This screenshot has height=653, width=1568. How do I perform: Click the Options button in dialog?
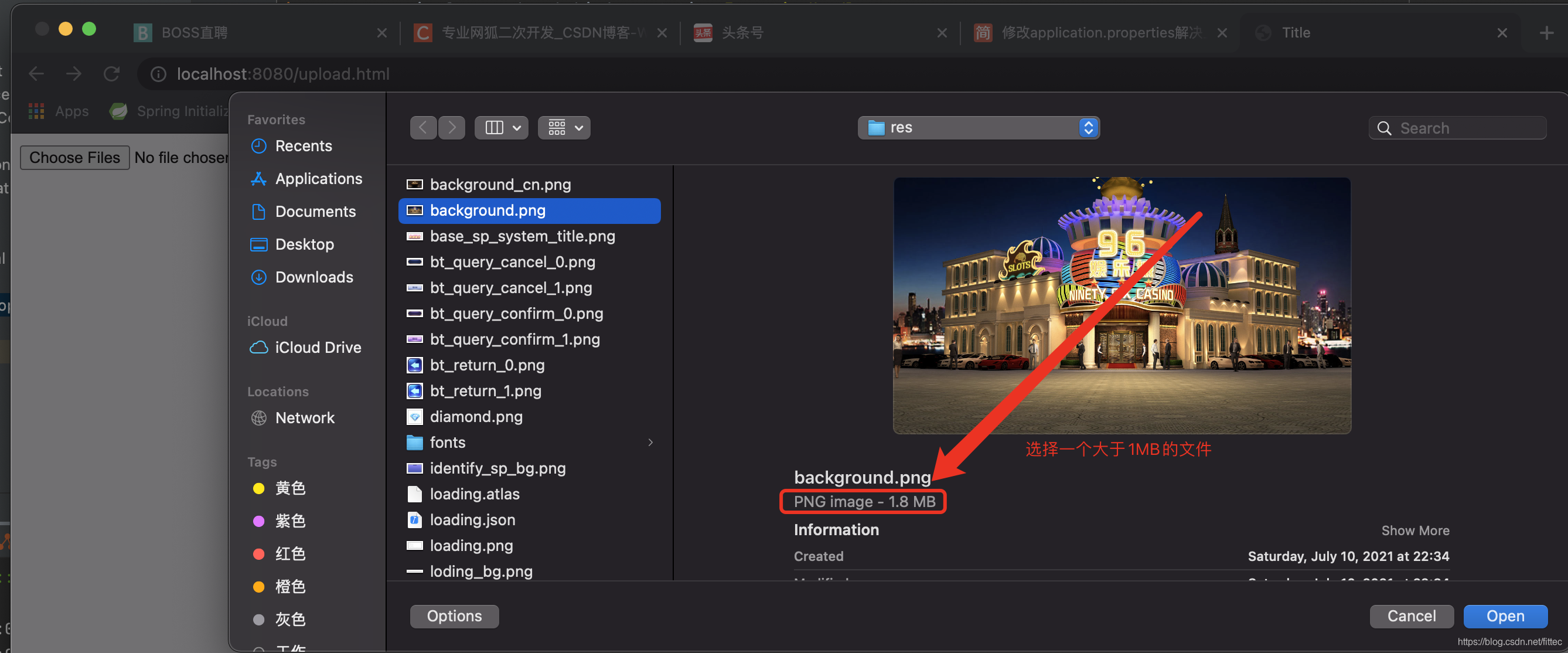point(454,615)
